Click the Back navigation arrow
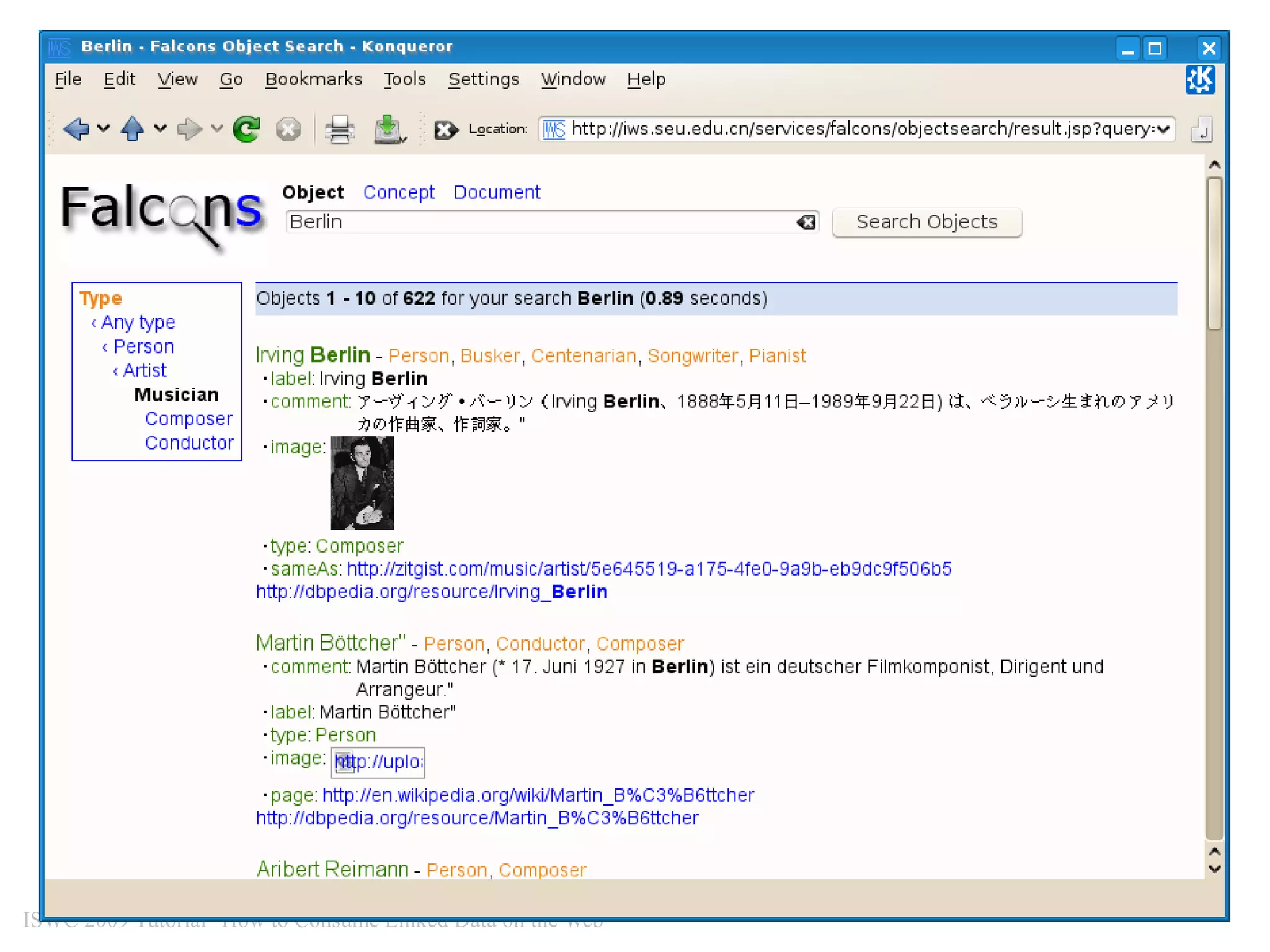Image resolution: width=1270 pixels, height=952 pixels. coord(76,129)
